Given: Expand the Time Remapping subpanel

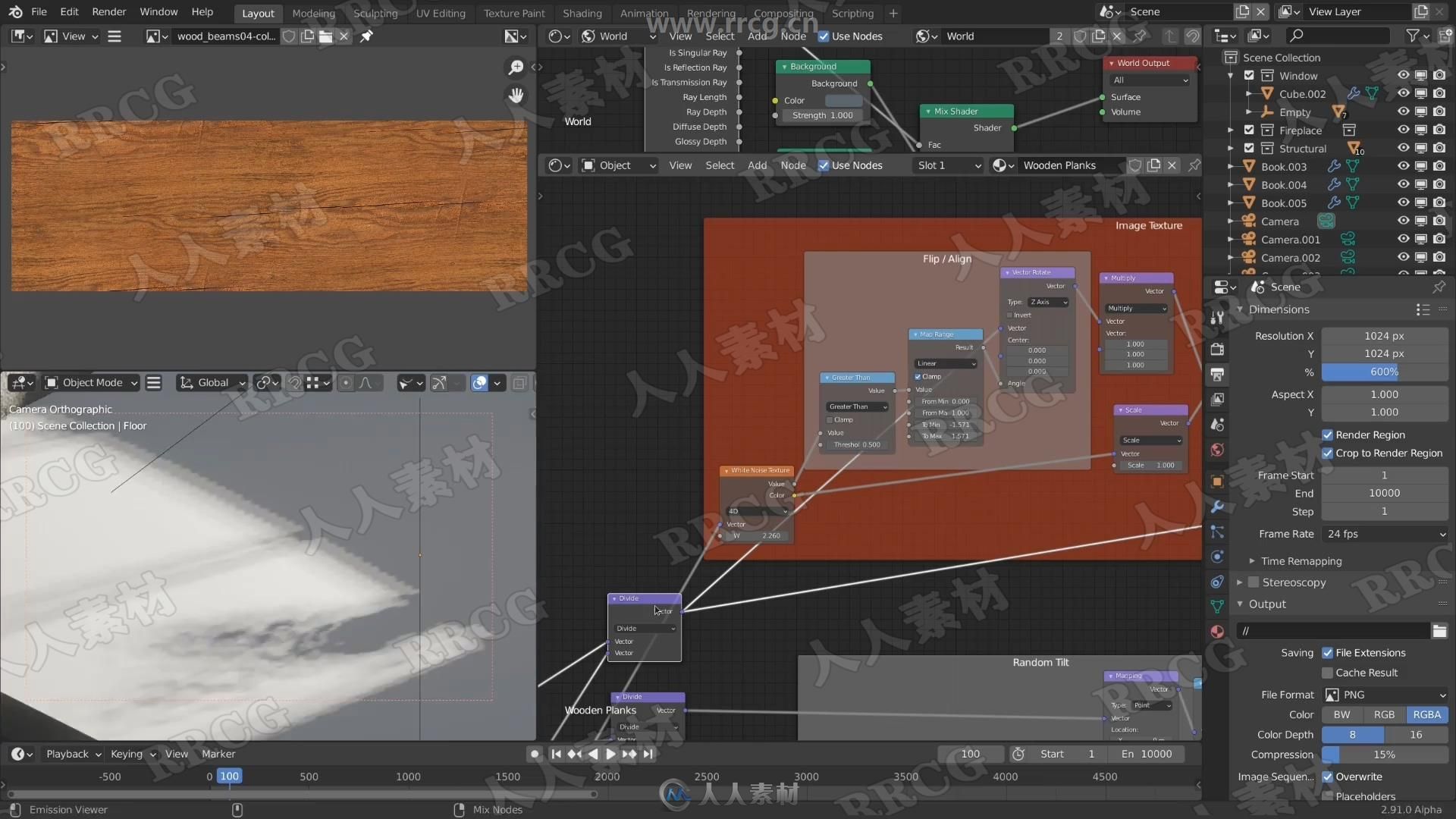Looking at the screenshot, I should tap(1252, 561).
